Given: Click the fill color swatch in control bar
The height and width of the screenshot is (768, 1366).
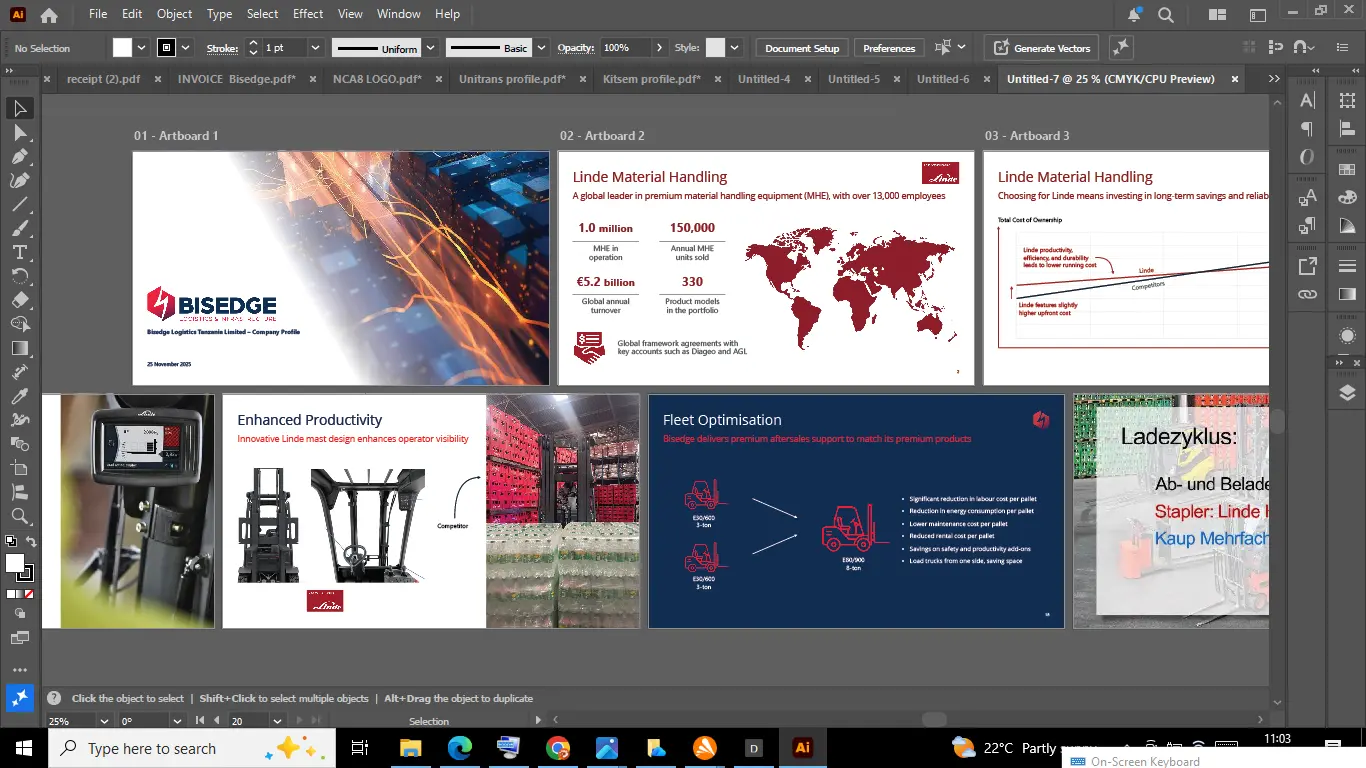Looking at the screenshot, I should point(123,48).
